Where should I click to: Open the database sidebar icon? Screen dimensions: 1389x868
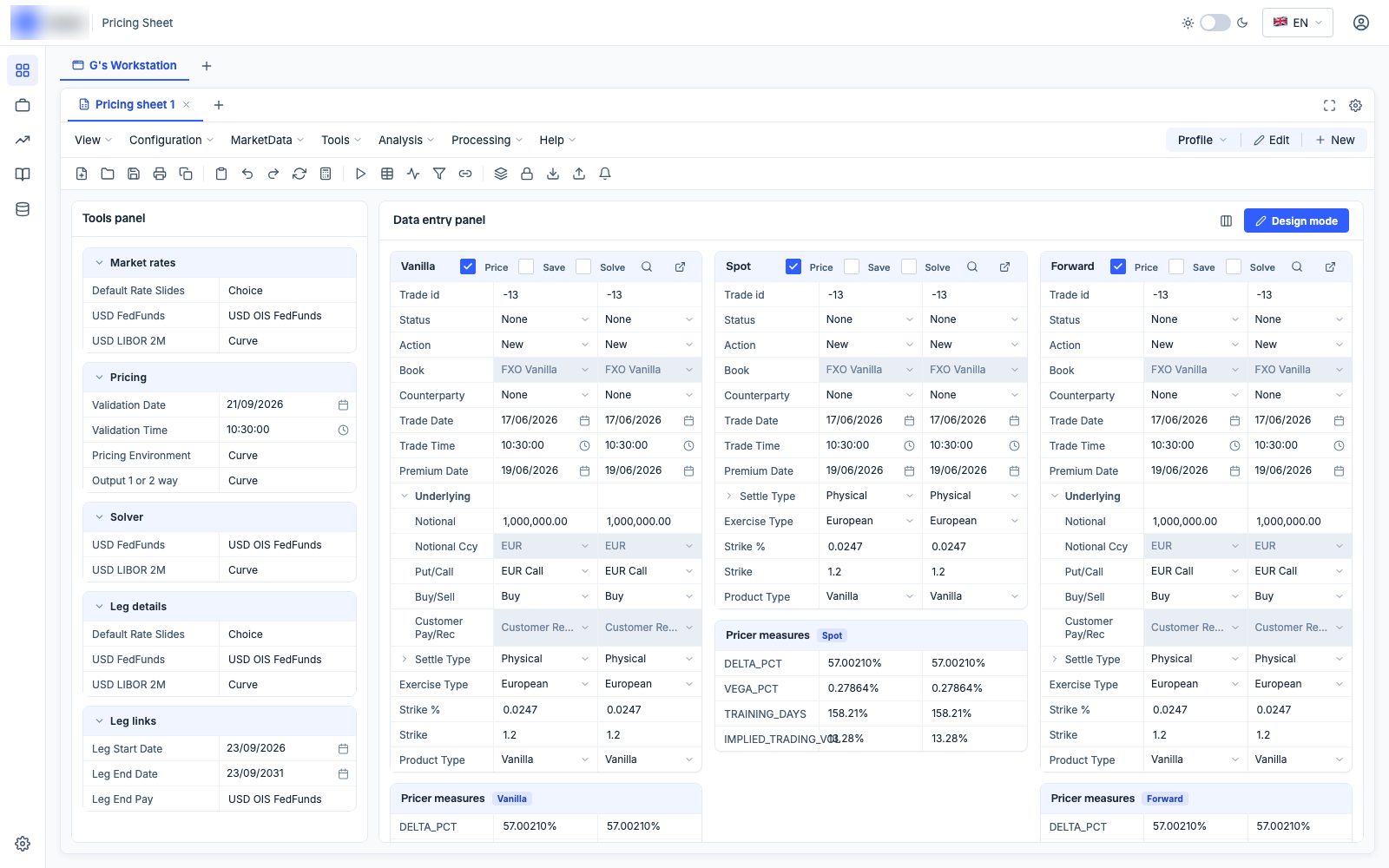tap(23, 209)
